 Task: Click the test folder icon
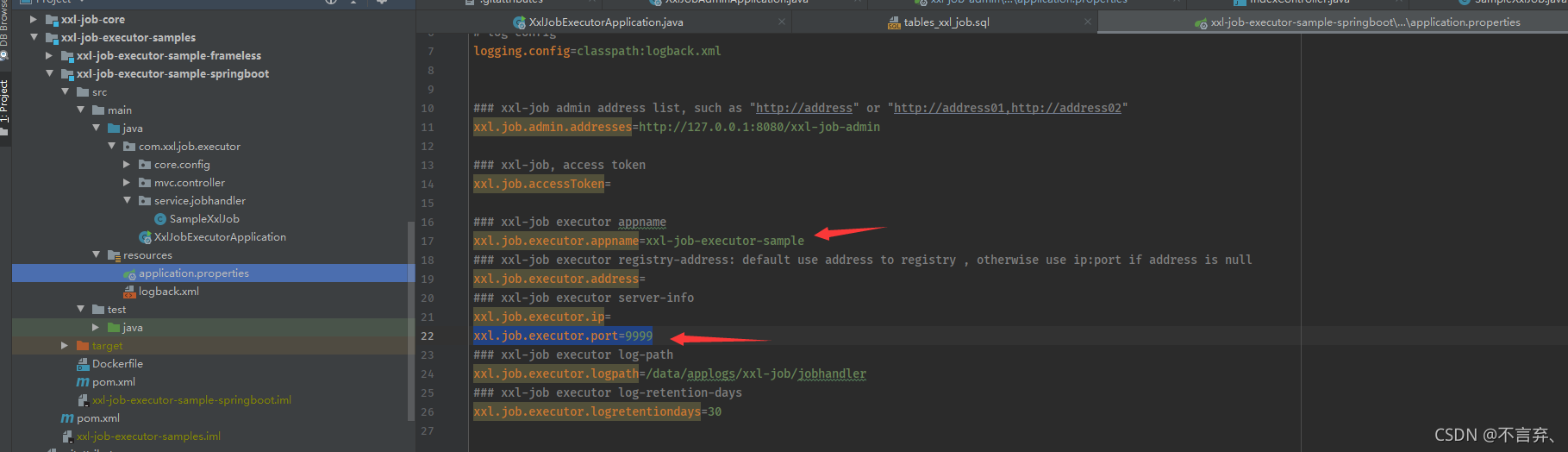click(98, 309)
